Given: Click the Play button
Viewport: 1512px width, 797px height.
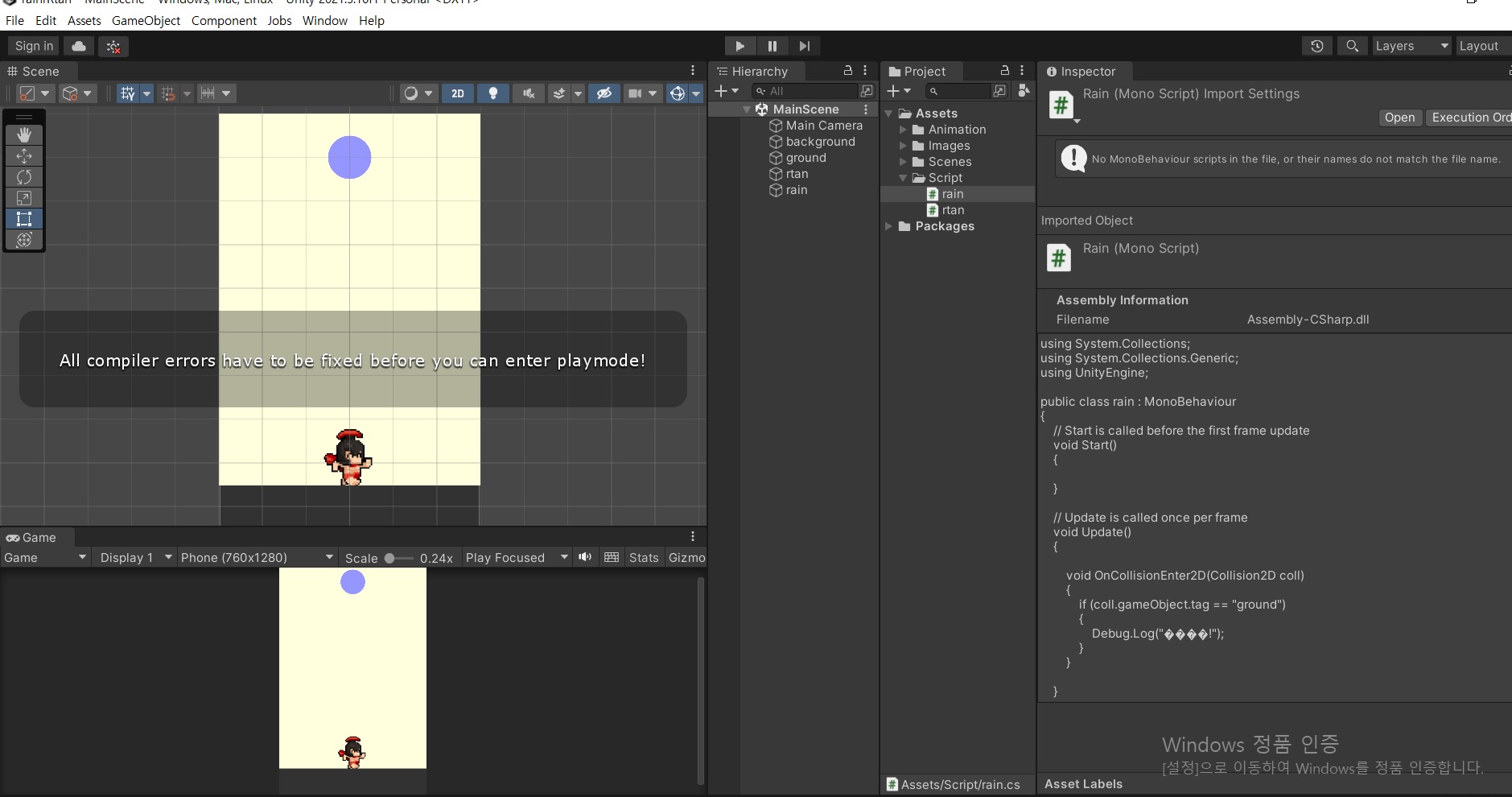Looking at the screenshot, I should click(x=740, y=46).
